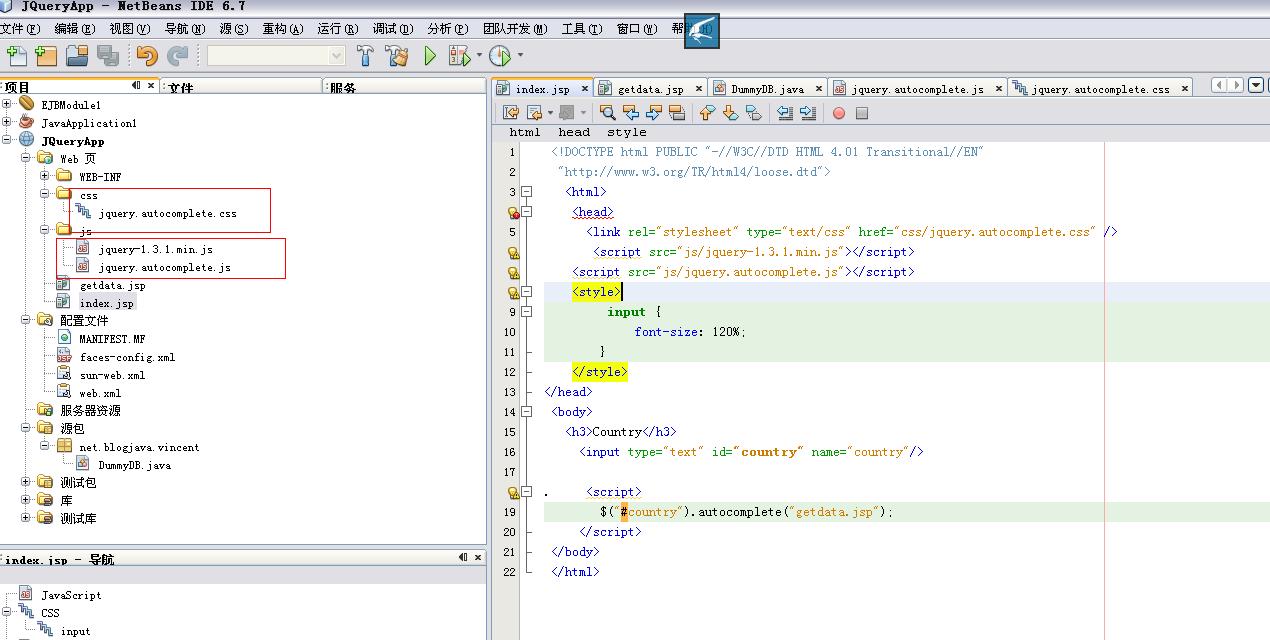Open the project configuration combo box
This screenshot has width=1270, height=640.
coord(275,56)
